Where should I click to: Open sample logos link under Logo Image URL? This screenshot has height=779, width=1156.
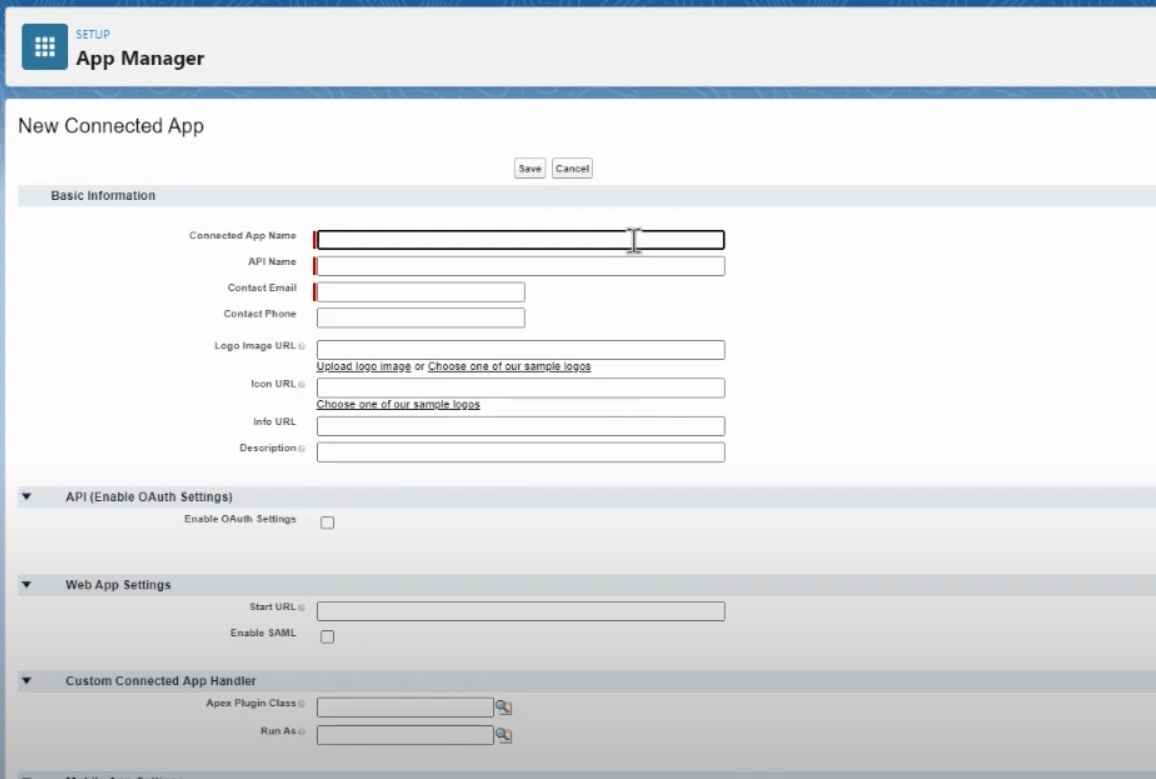(x=509, y=366)
